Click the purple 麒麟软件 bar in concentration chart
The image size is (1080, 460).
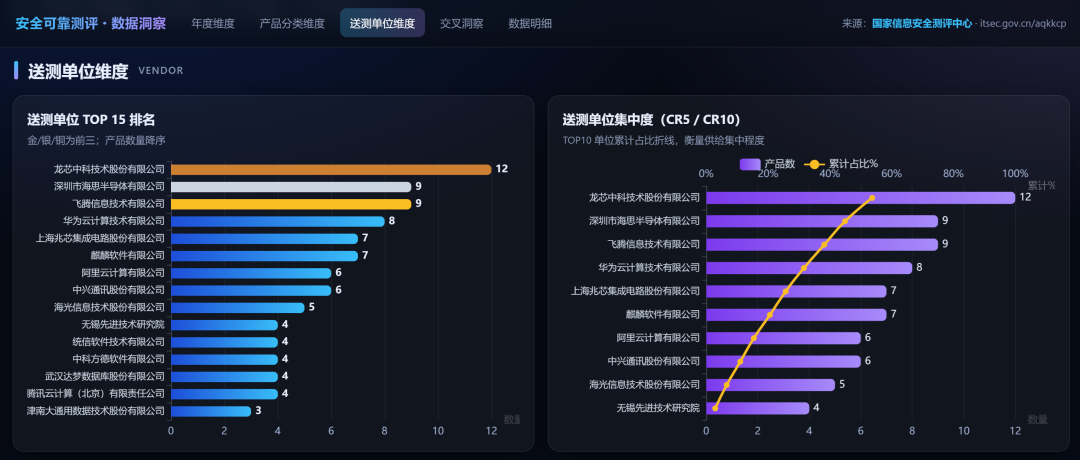tap(796, 315)
